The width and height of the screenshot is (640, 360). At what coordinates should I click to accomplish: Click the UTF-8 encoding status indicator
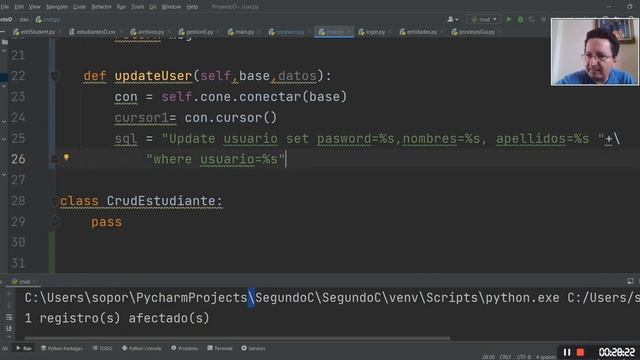pyautogui.click(x=523, y=357)
